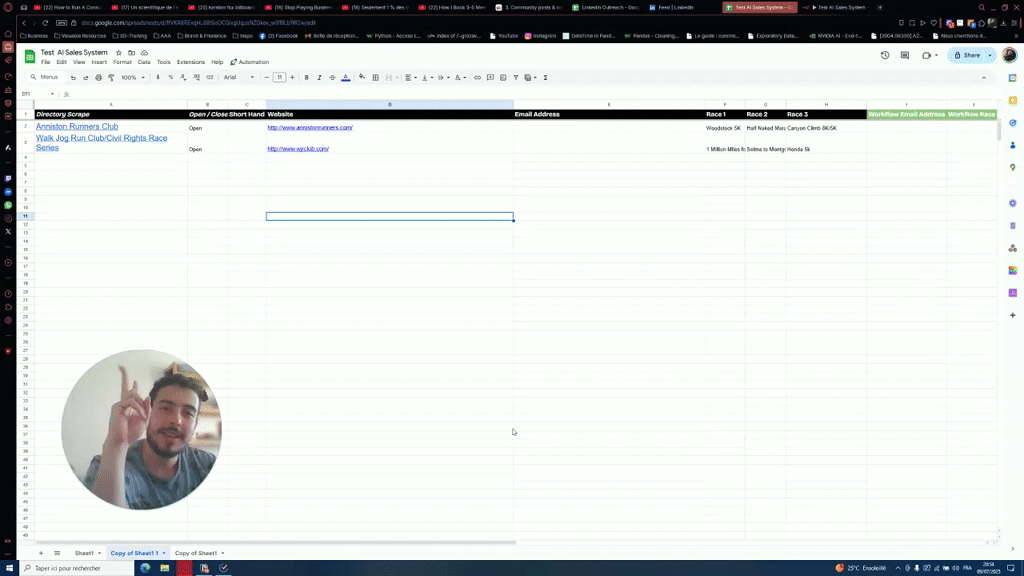Click the Menus search box
Viewport: 1024px width, 576px height.
pyautogui.click(x=45, y=77)
